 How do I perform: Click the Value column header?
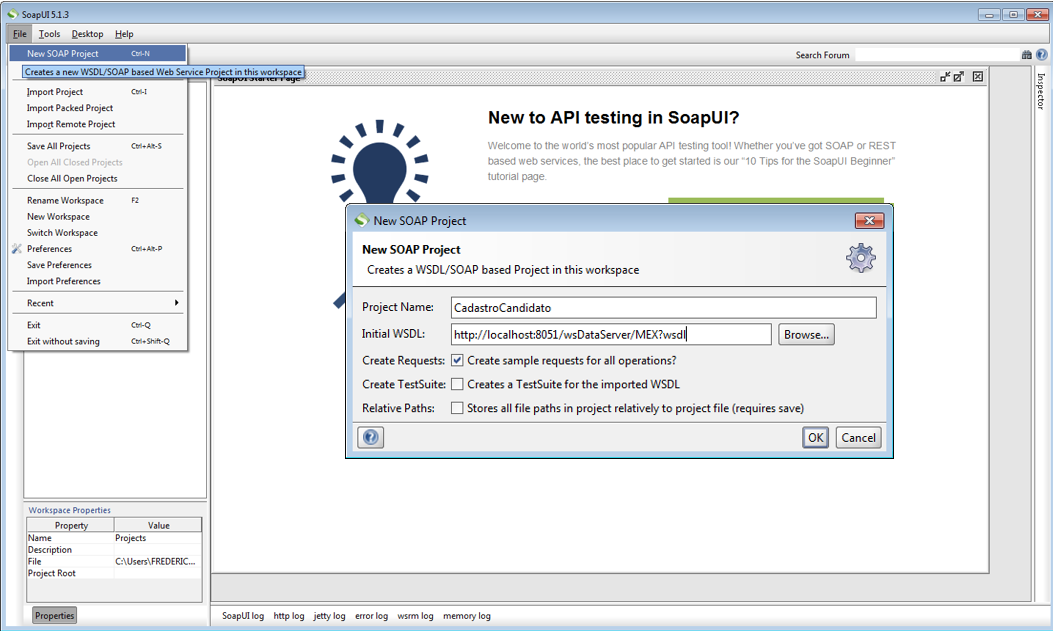(158, 525)
